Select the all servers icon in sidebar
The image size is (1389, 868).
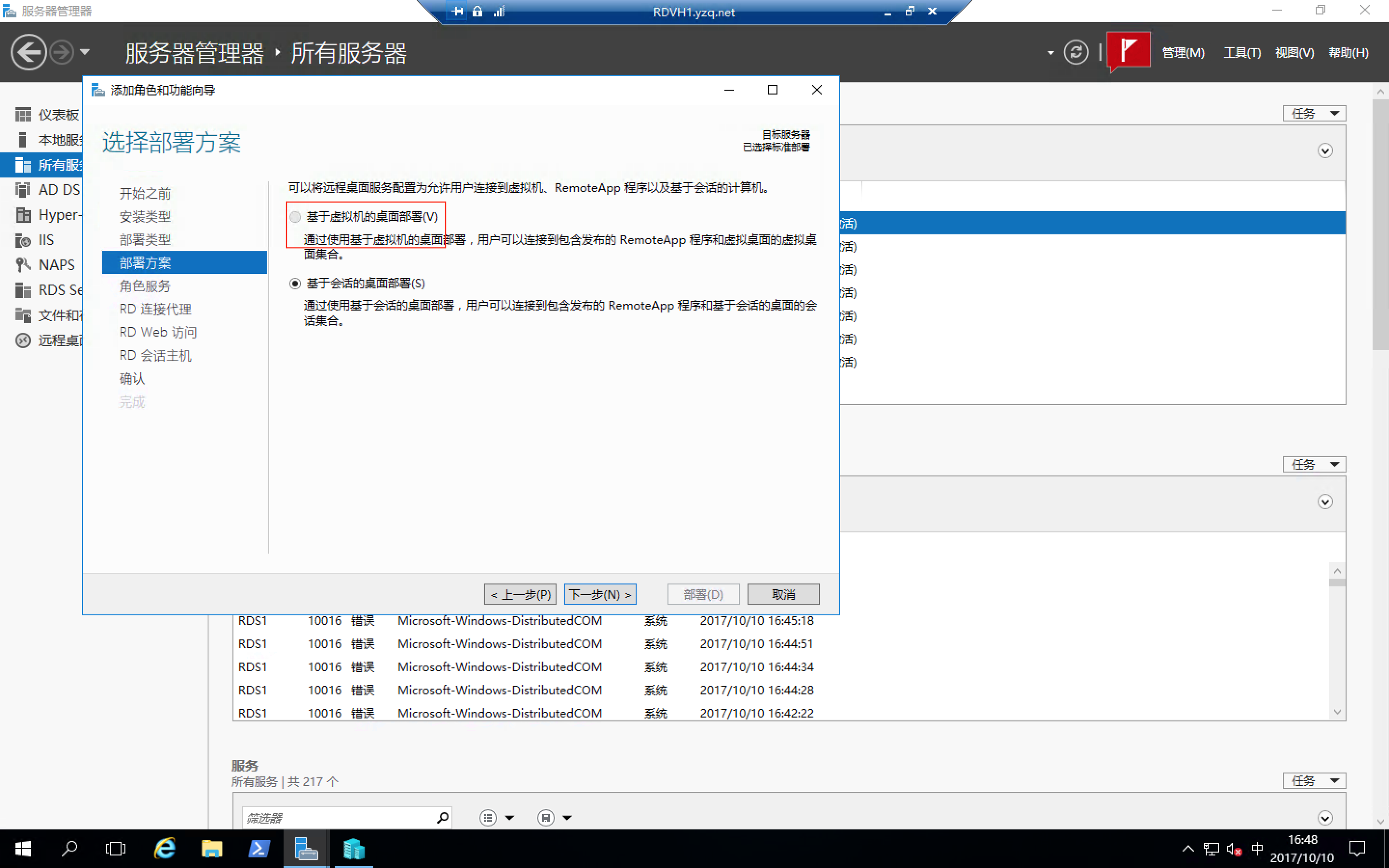(23, 165)
